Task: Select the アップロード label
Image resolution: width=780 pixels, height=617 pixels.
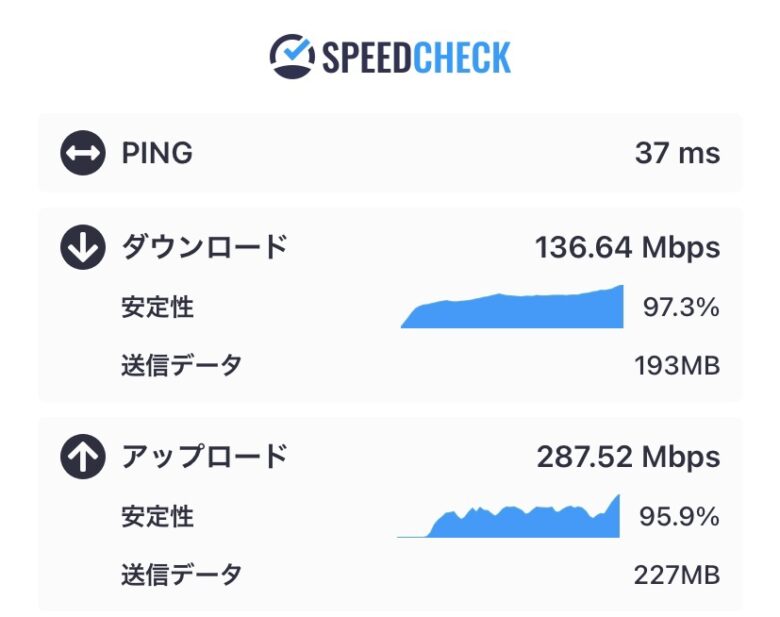Action: pos(205,456)
